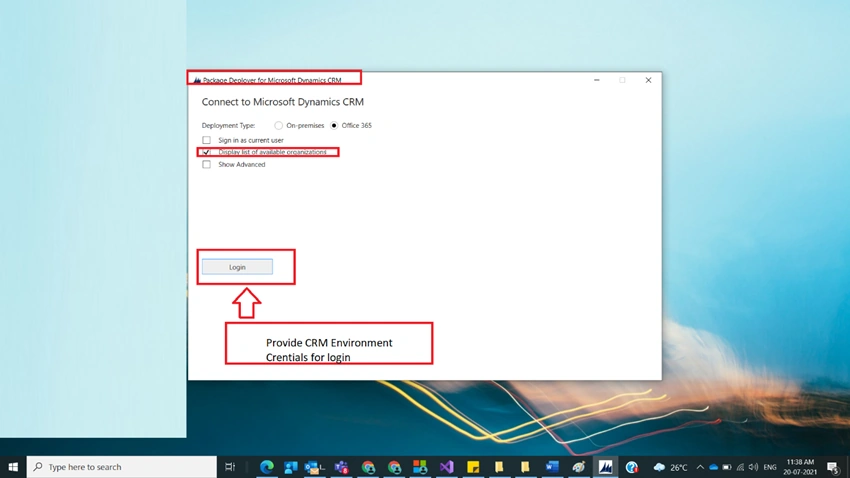The image size is (850, 478).
Task: Open Sticky Notes from the taskbar
Action: (473, 467)
